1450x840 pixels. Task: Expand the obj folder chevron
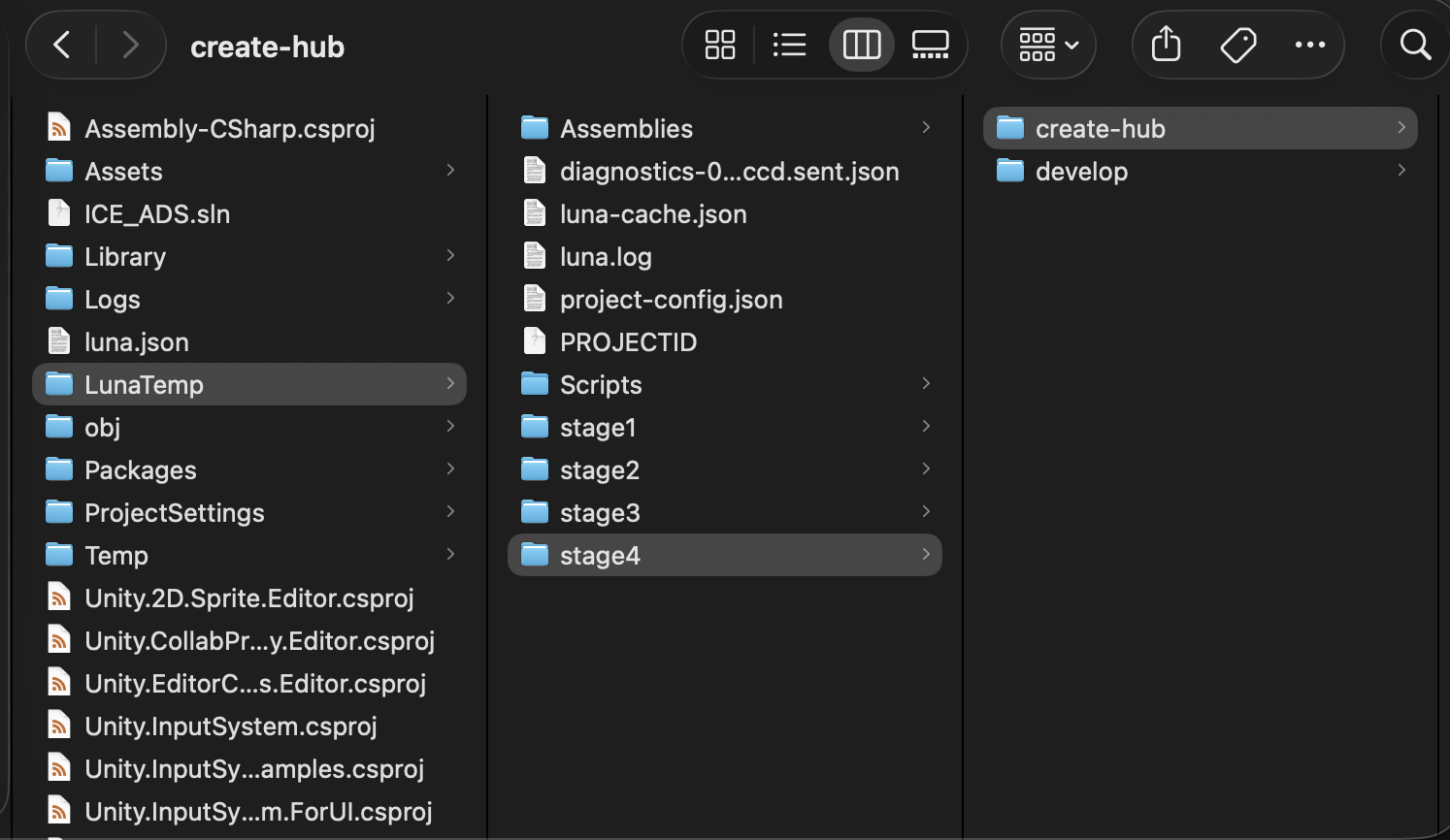tap(450, 426)
